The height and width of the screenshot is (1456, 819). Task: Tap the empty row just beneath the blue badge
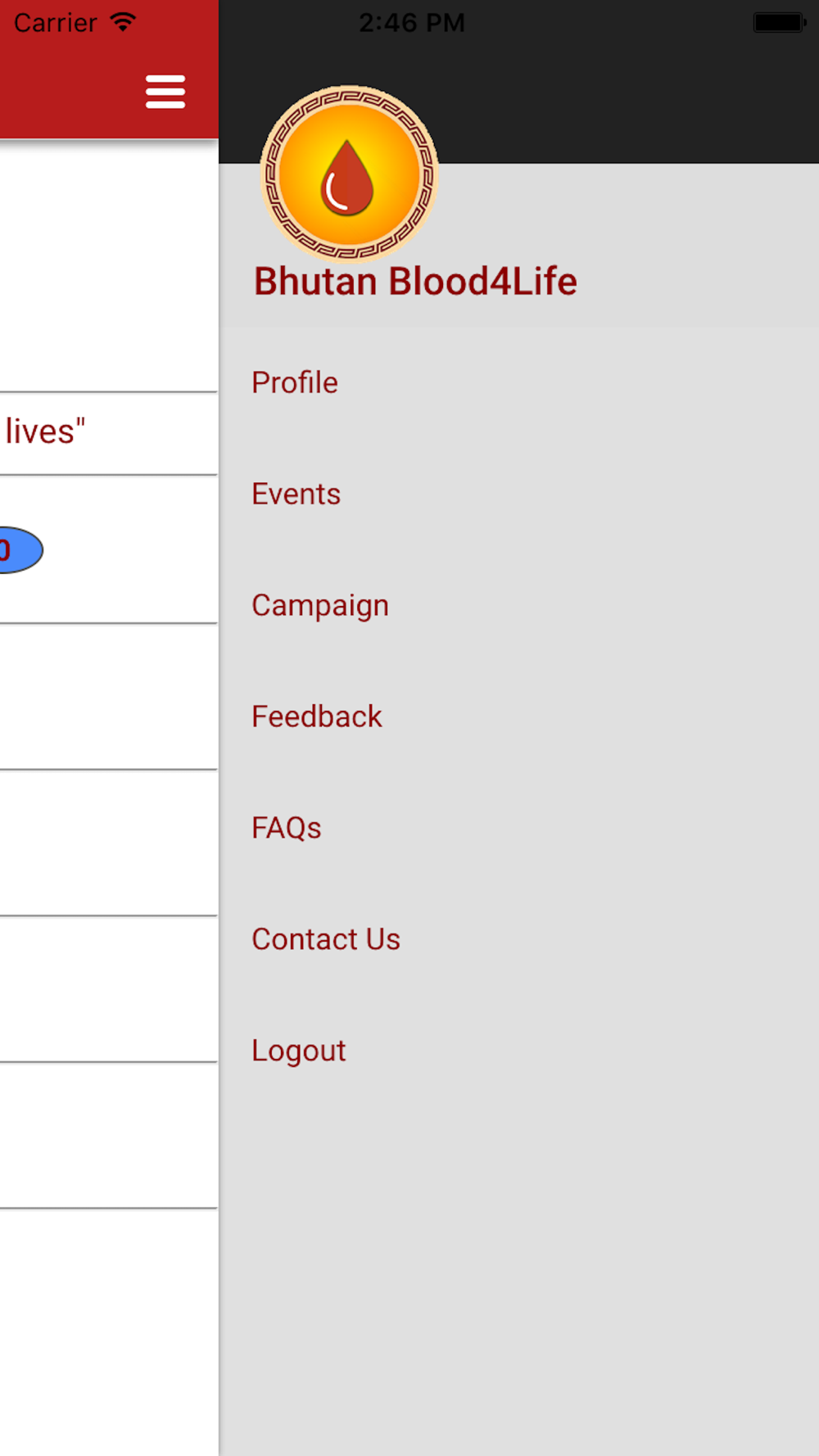[109, 697]
